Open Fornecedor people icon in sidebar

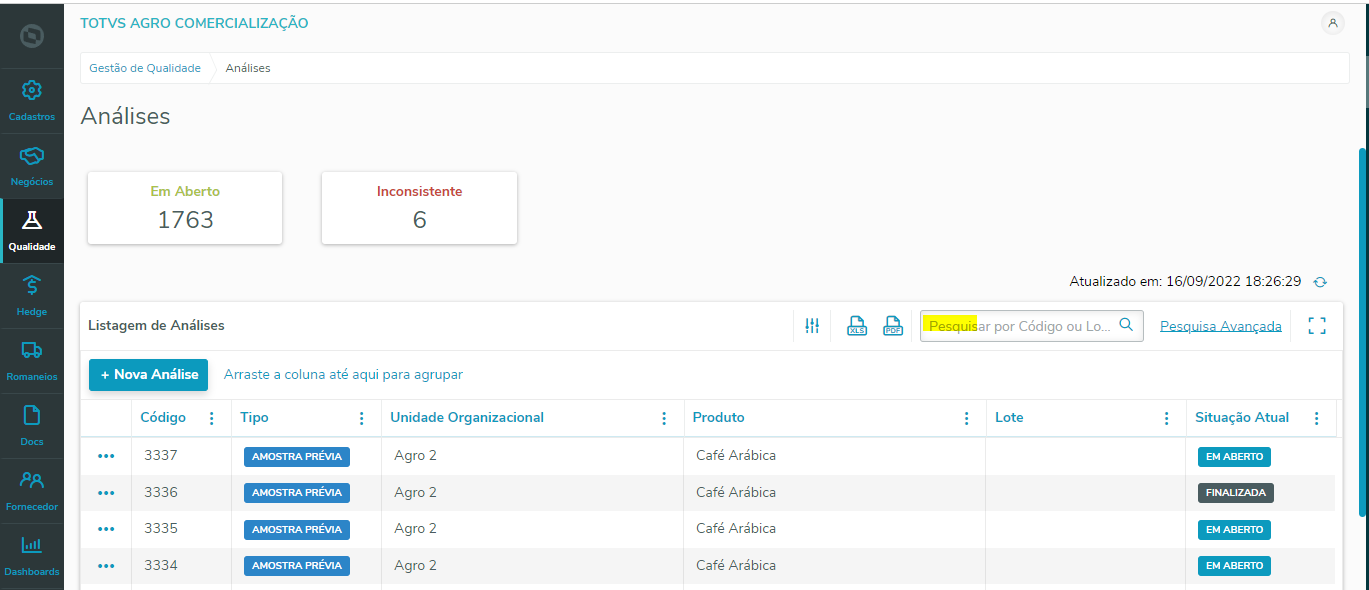tap(32, 481)
